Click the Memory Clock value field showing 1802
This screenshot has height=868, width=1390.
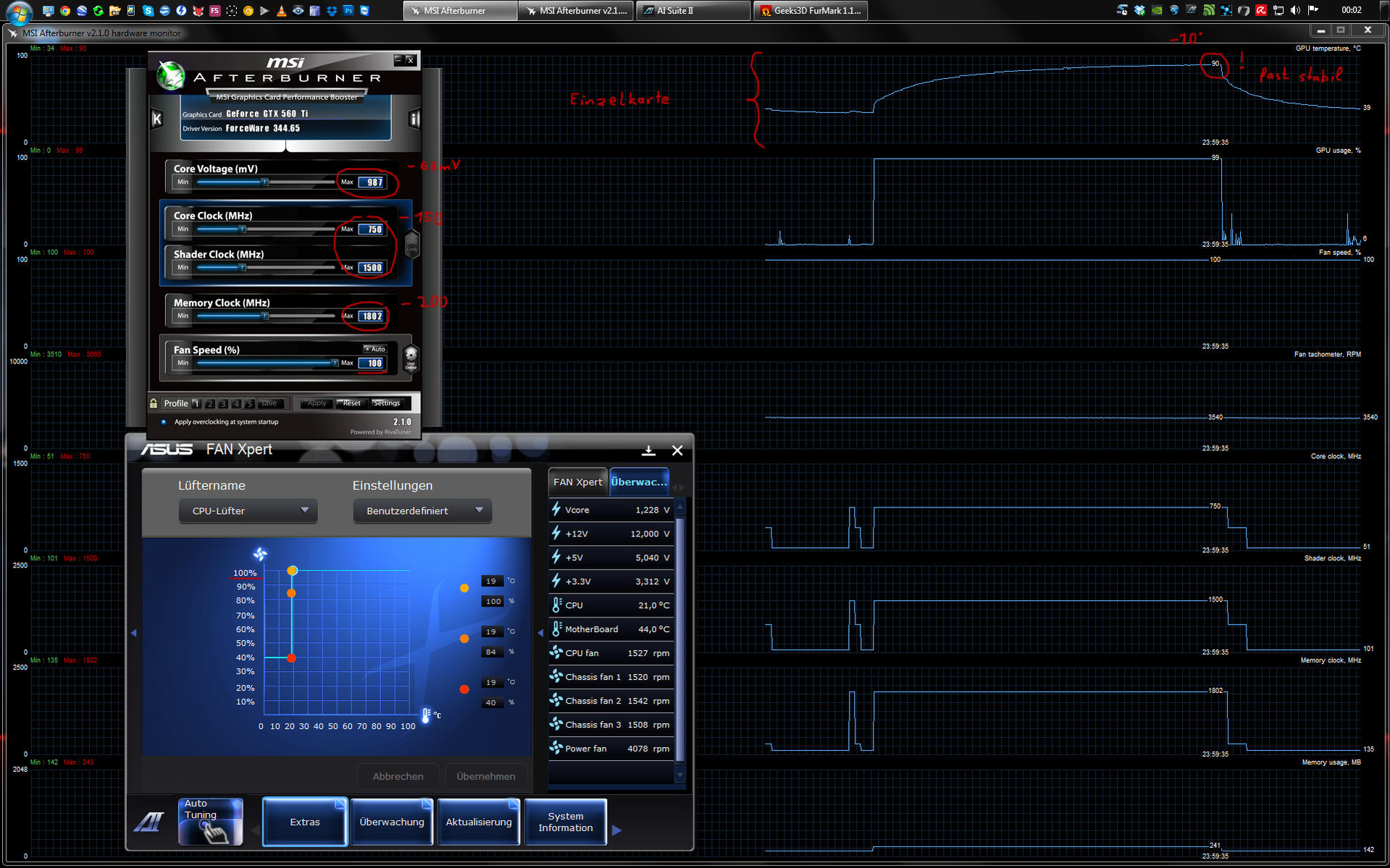point(372,316)
